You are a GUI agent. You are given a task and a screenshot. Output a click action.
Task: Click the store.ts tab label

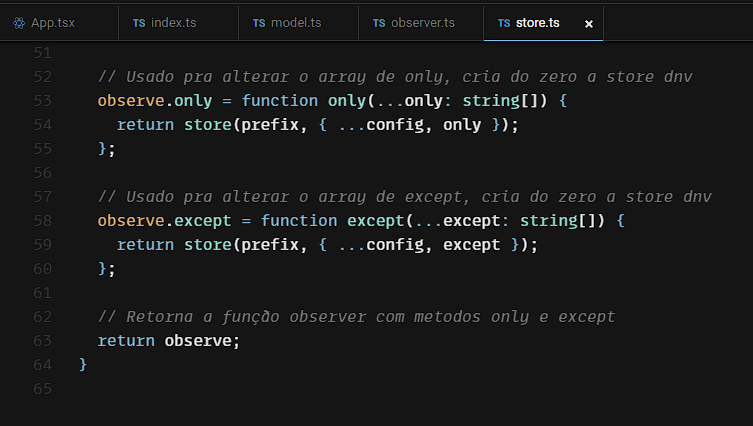point(538,22)
